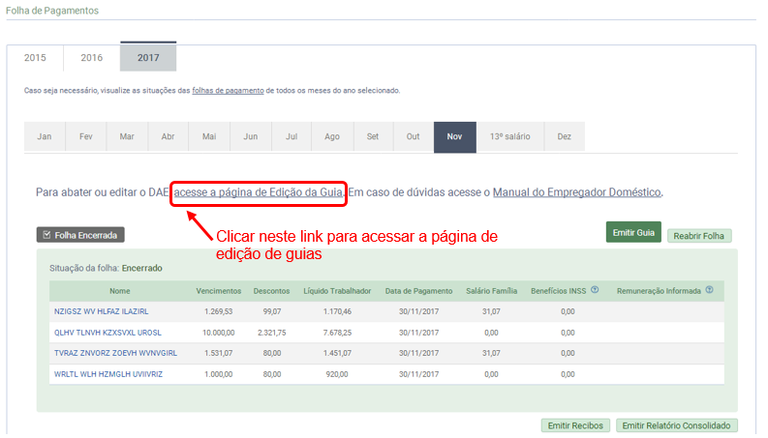The height and width of the screenshot is (438, 768).
Task: Select the Mar month tab
Action: tap(127, 137)
